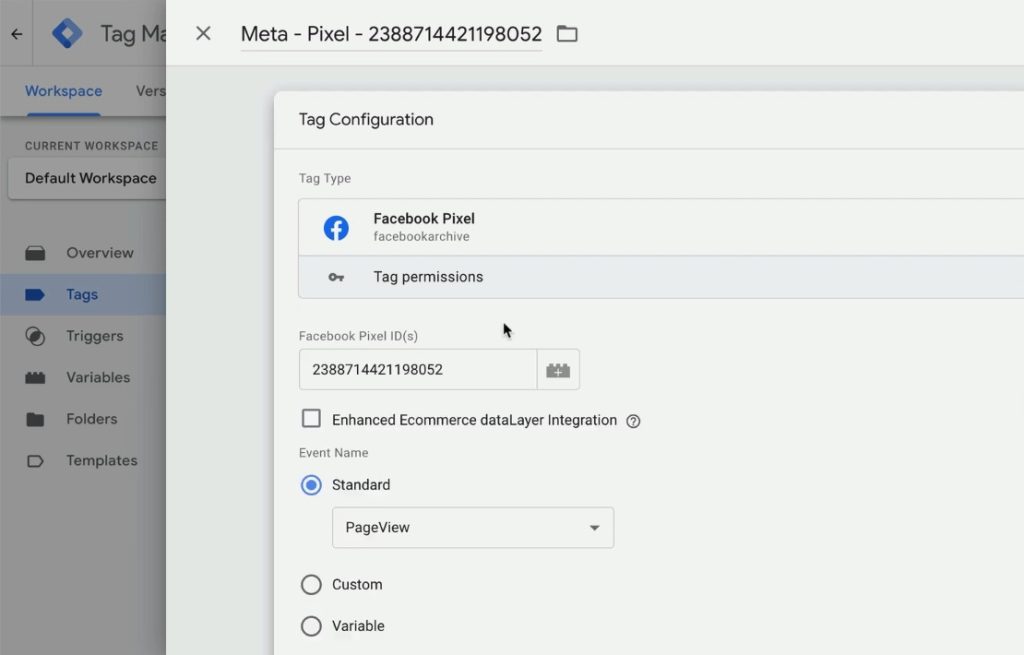Select the Facebook Pixel tag type row
1024x655 pixels.
tap(661, 227)
